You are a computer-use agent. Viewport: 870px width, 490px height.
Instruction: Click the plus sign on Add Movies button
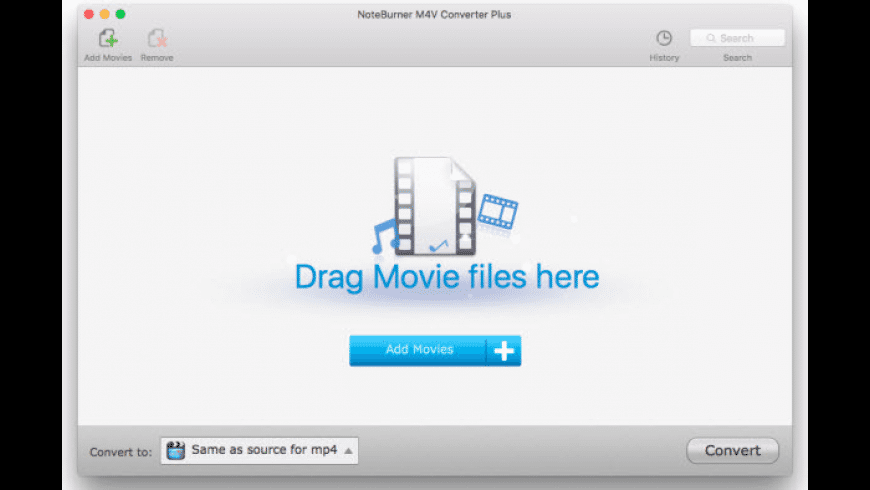click(x=504, y=351)
